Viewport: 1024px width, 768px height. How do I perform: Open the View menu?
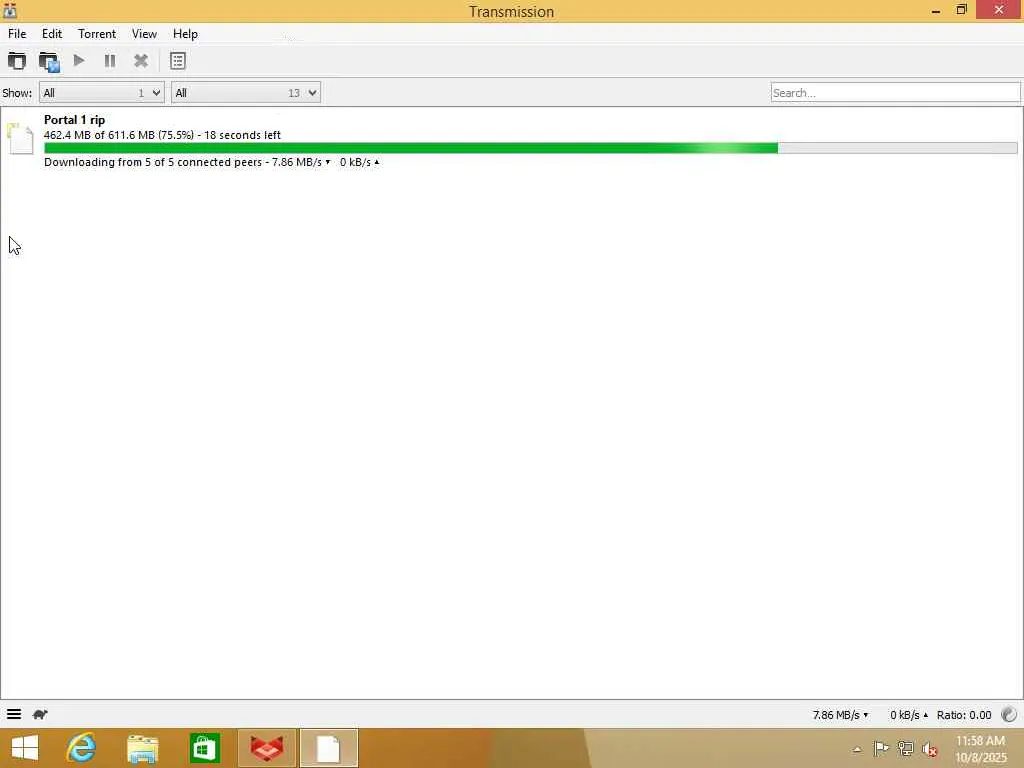(x=144, y=34)
